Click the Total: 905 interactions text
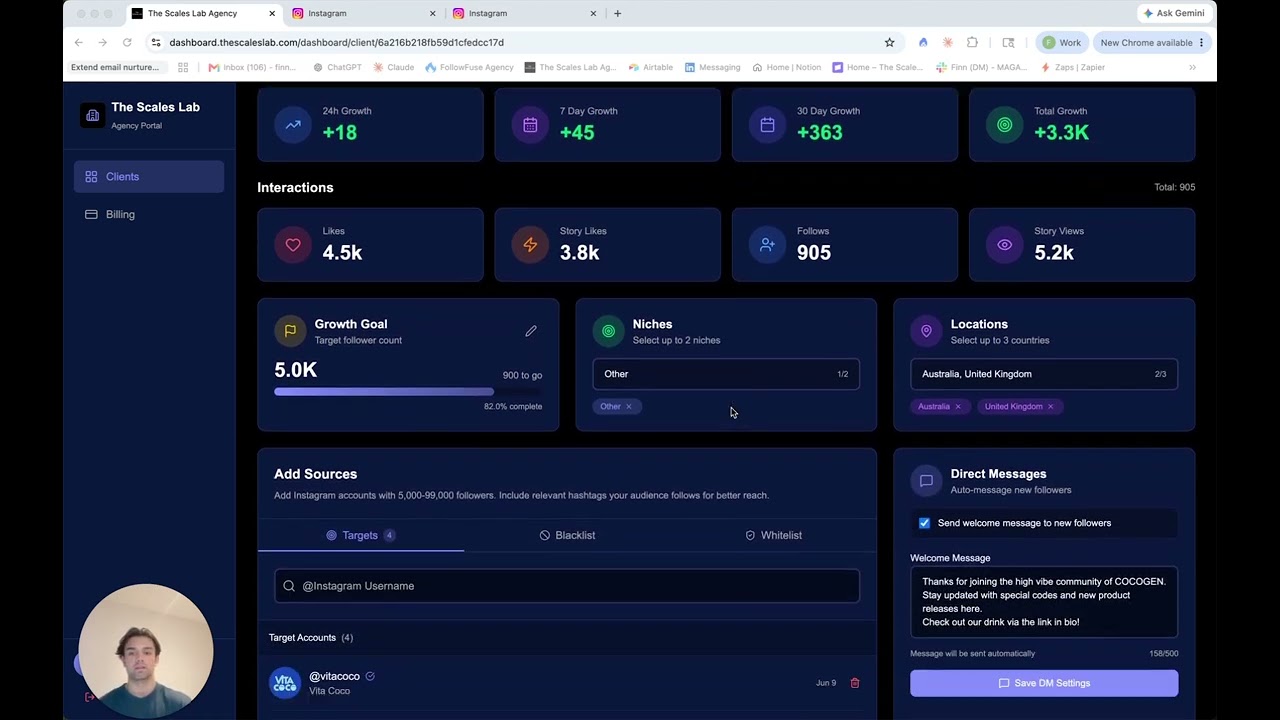Screen dimensions: 1280x720 click(1174, 187)
